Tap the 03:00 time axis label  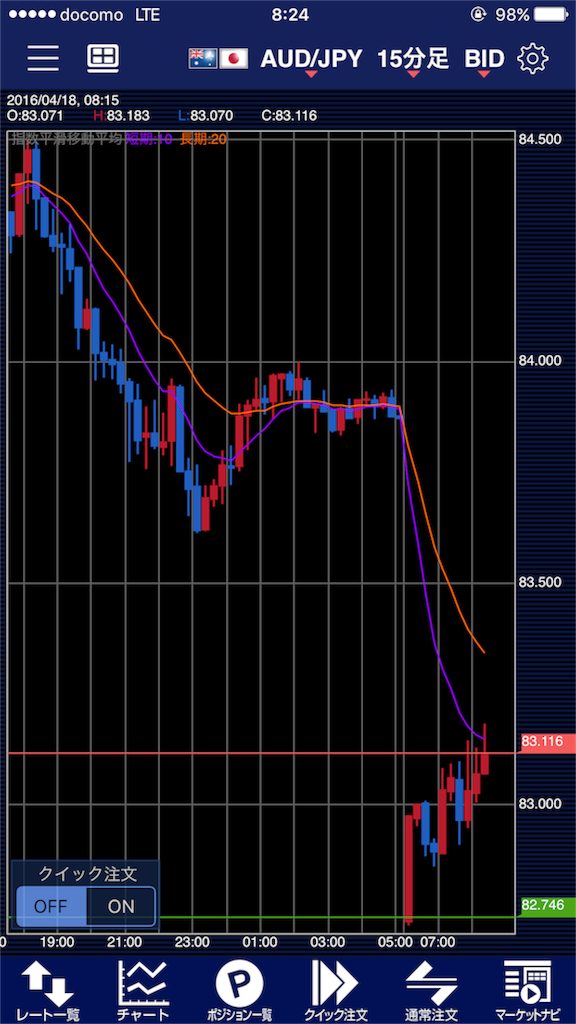point(328,942)
